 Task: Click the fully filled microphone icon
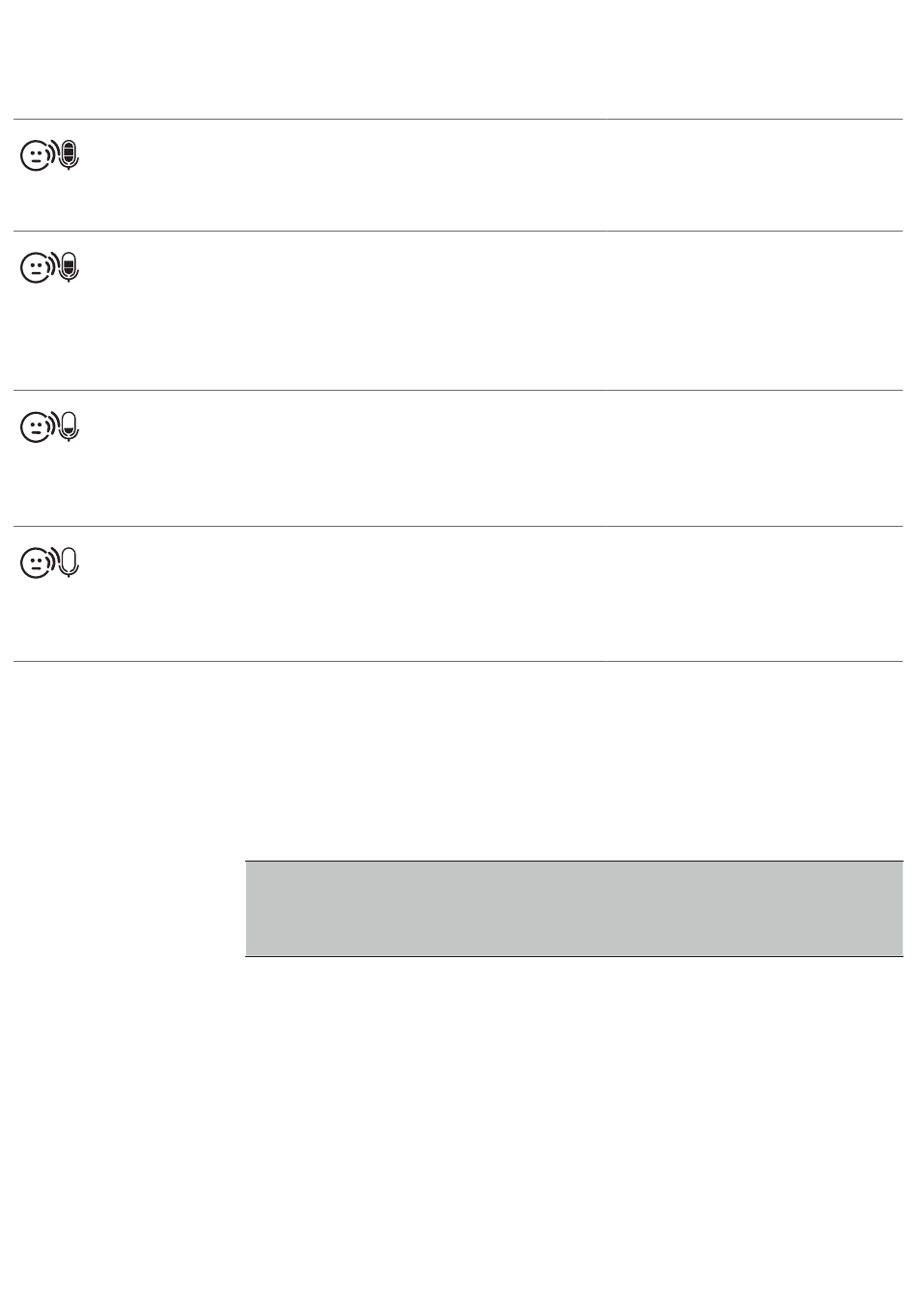coord(69,155)
